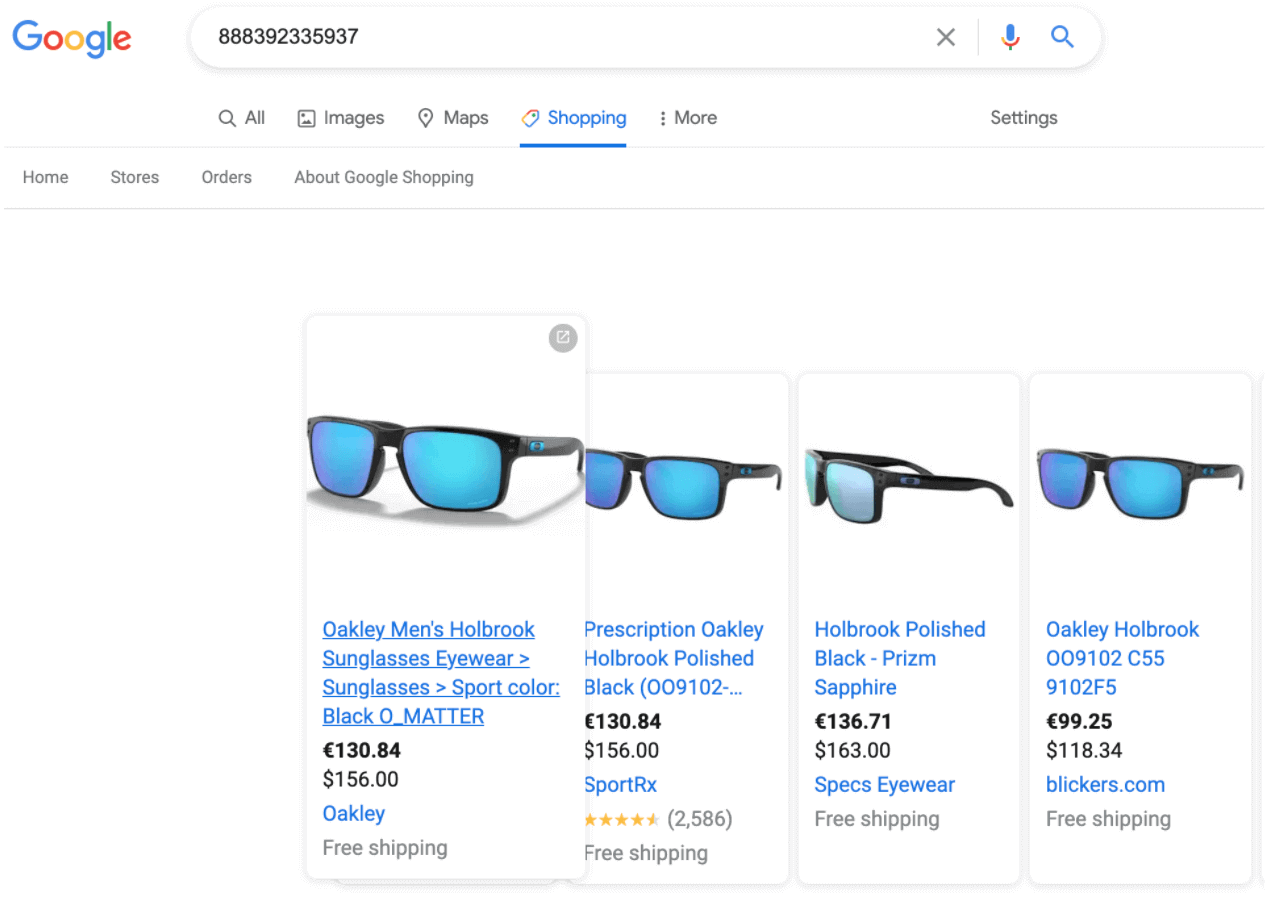Open the first product in a popout via its expand icon
Image resolution: width=1268 pixels, height=900 pixels.
coord(562,338)
